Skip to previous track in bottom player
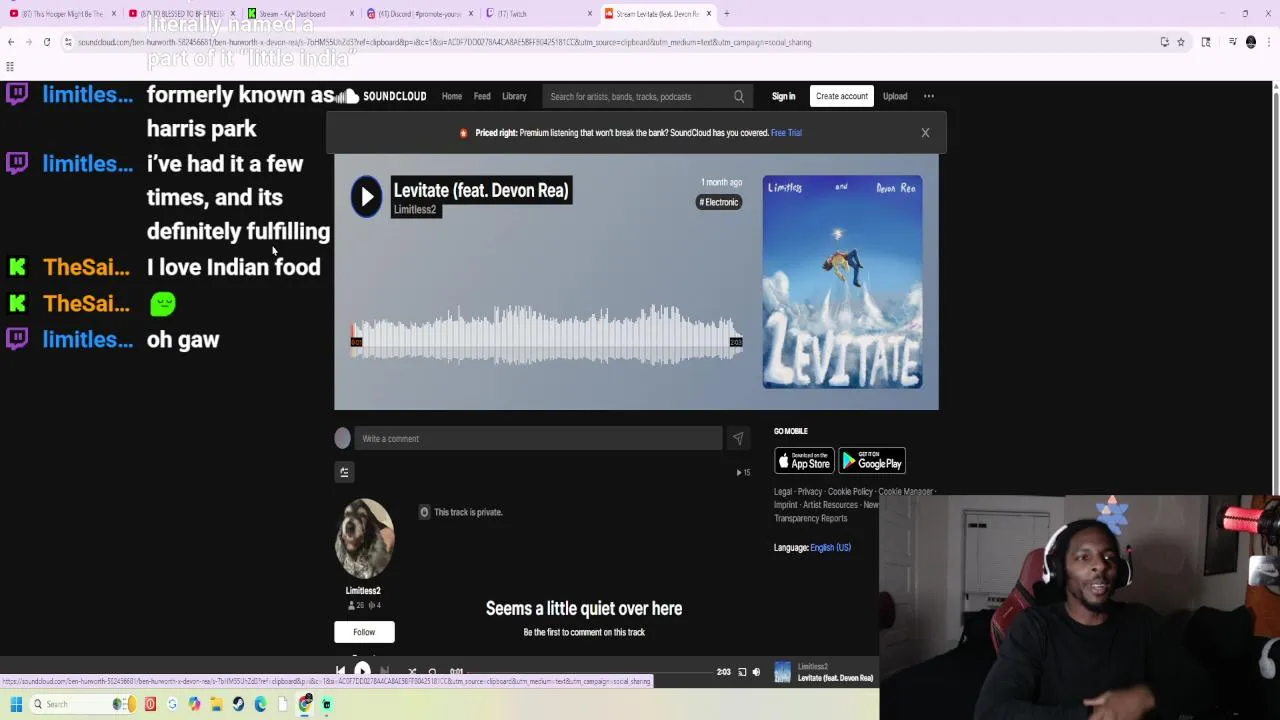The image size is (1280, 720). 340,672
